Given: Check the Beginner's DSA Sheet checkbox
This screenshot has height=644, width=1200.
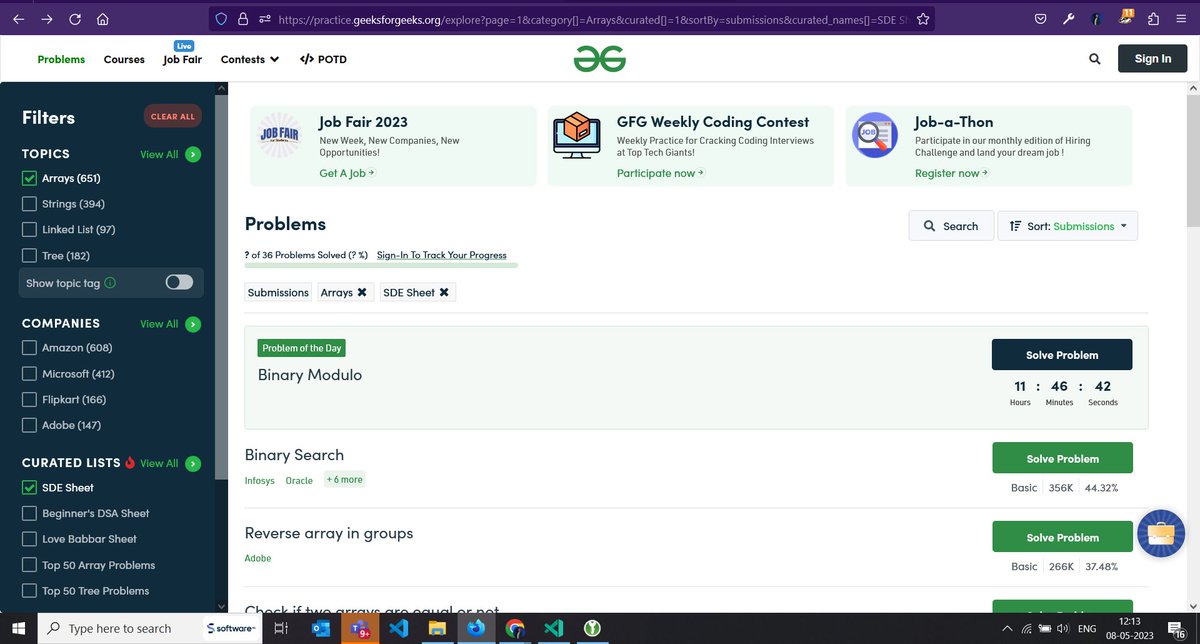Looking at the screenshot, I should point(29,513).
